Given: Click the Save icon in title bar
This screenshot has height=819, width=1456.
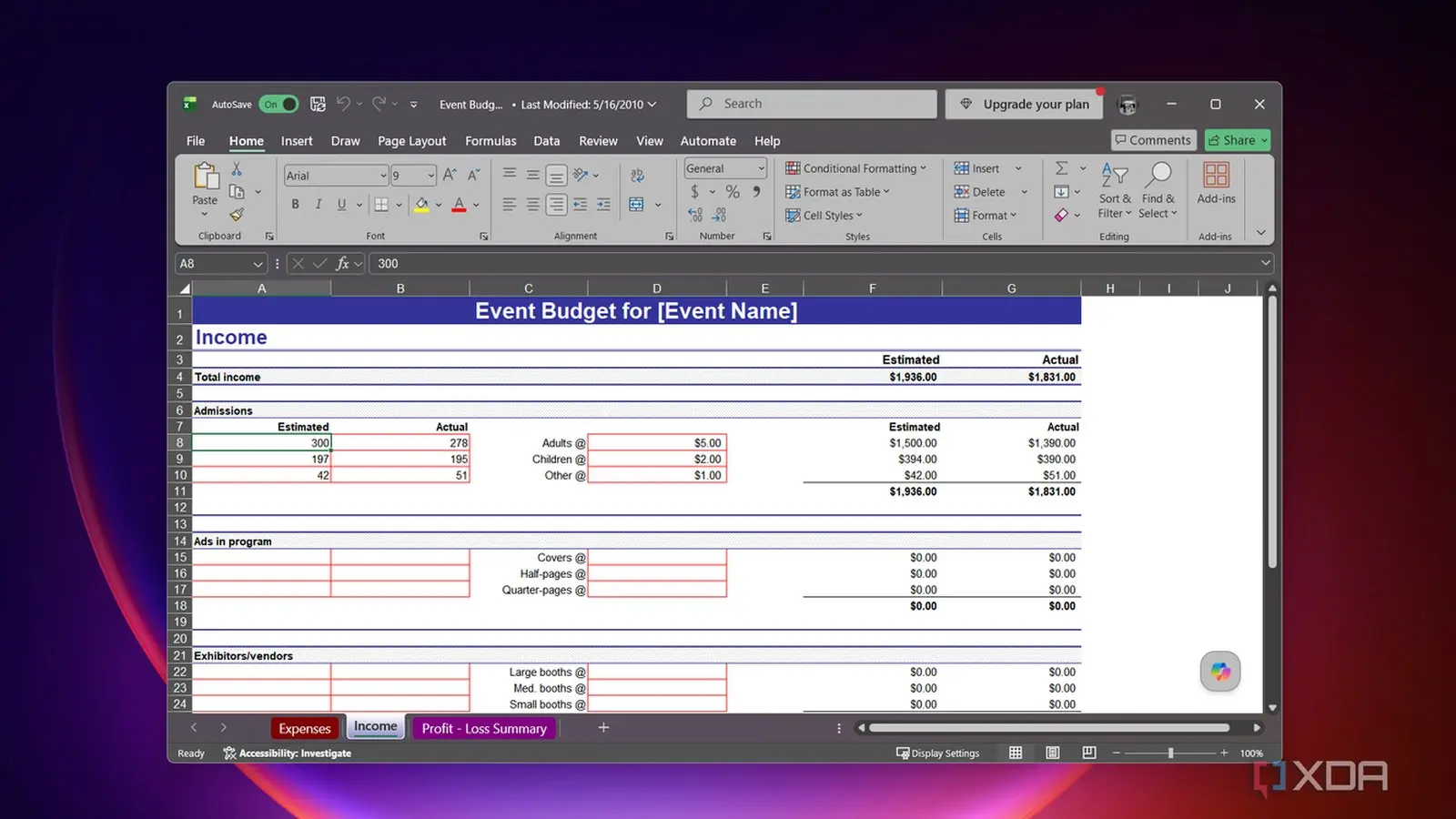Looking at the screenshot, I should tap(318, 104).
